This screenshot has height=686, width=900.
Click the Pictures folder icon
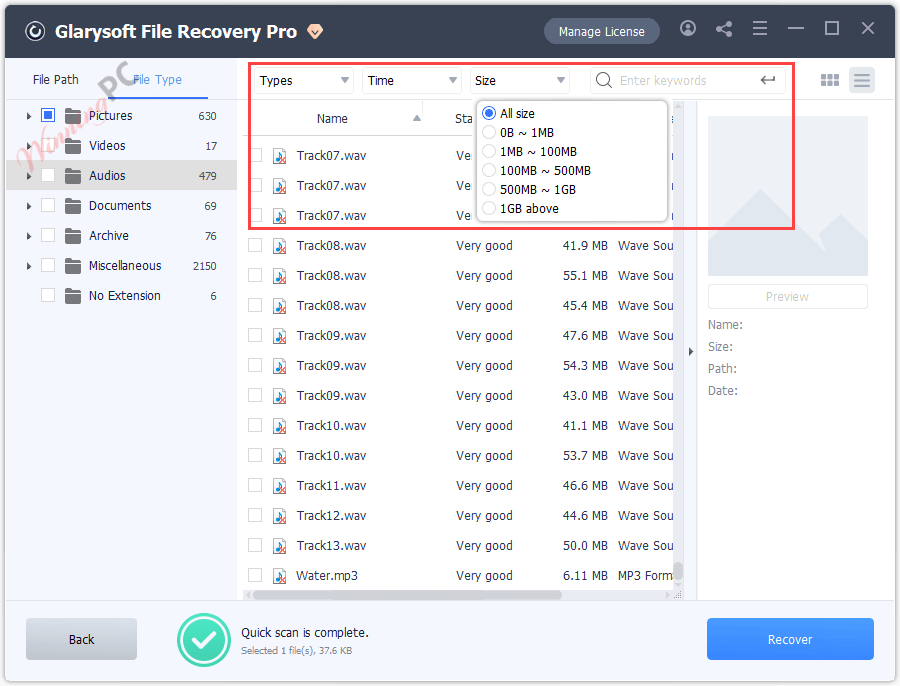(73, 116)
